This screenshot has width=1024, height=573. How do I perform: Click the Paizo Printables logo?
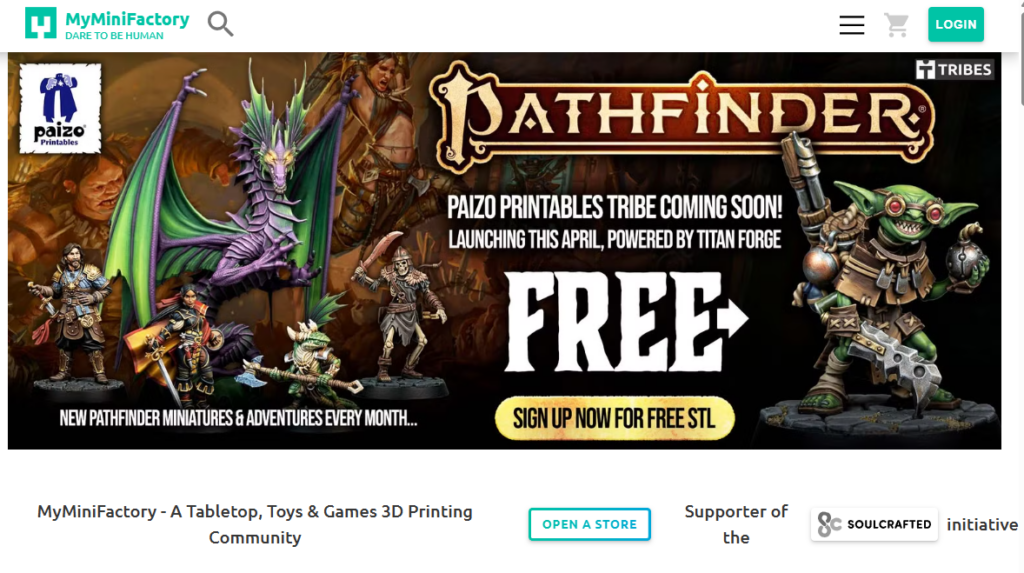(x=60, y=108)
